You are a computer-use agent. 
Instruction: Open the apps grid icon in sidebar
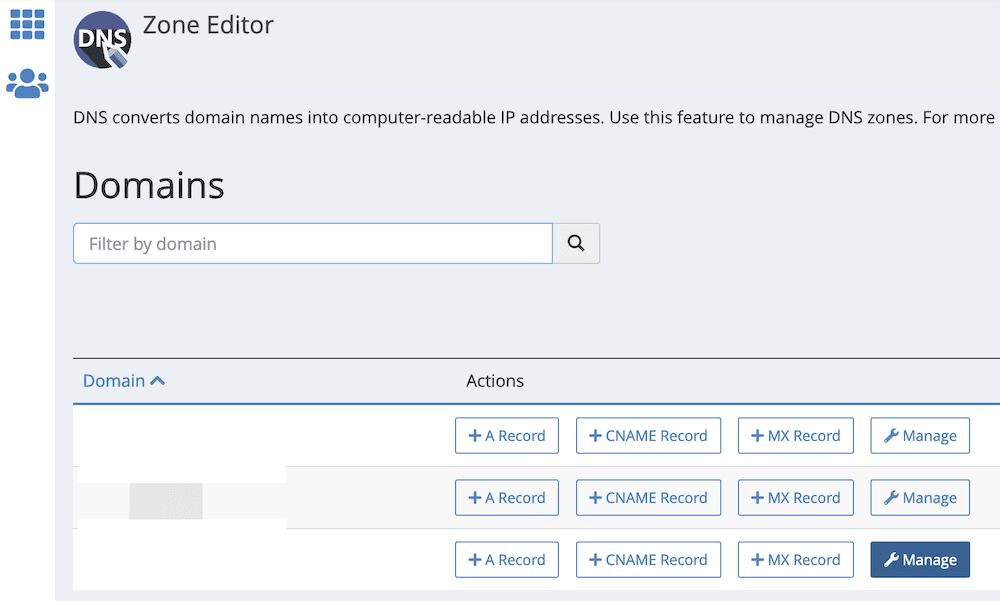click(x=27, y=24)
